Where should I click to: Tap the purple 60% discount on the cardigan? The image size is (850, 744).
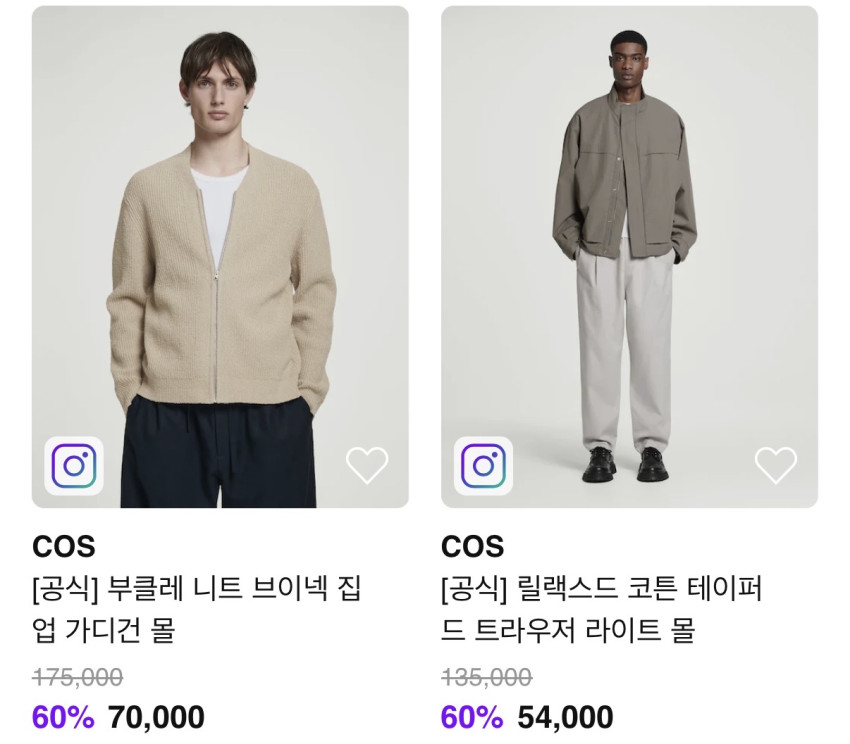63,717
